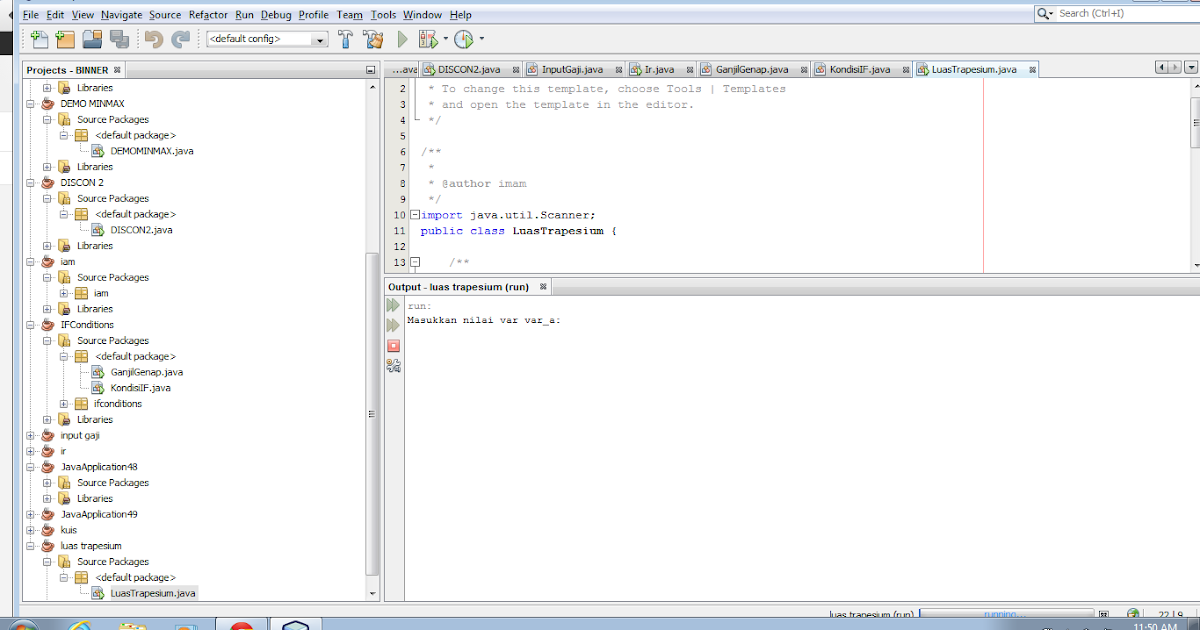
Task: Select LuasTrapesium.java in Projects tree
Action: 153,593
